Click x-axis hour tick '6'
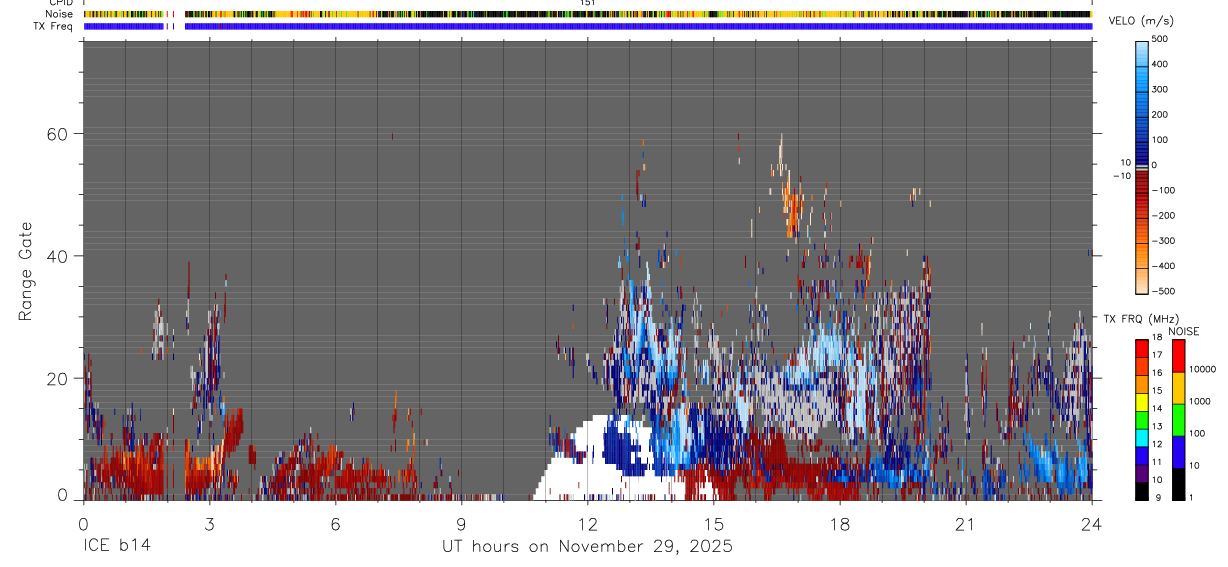This screenshot has height=567, width=1228. click(335, 523)
